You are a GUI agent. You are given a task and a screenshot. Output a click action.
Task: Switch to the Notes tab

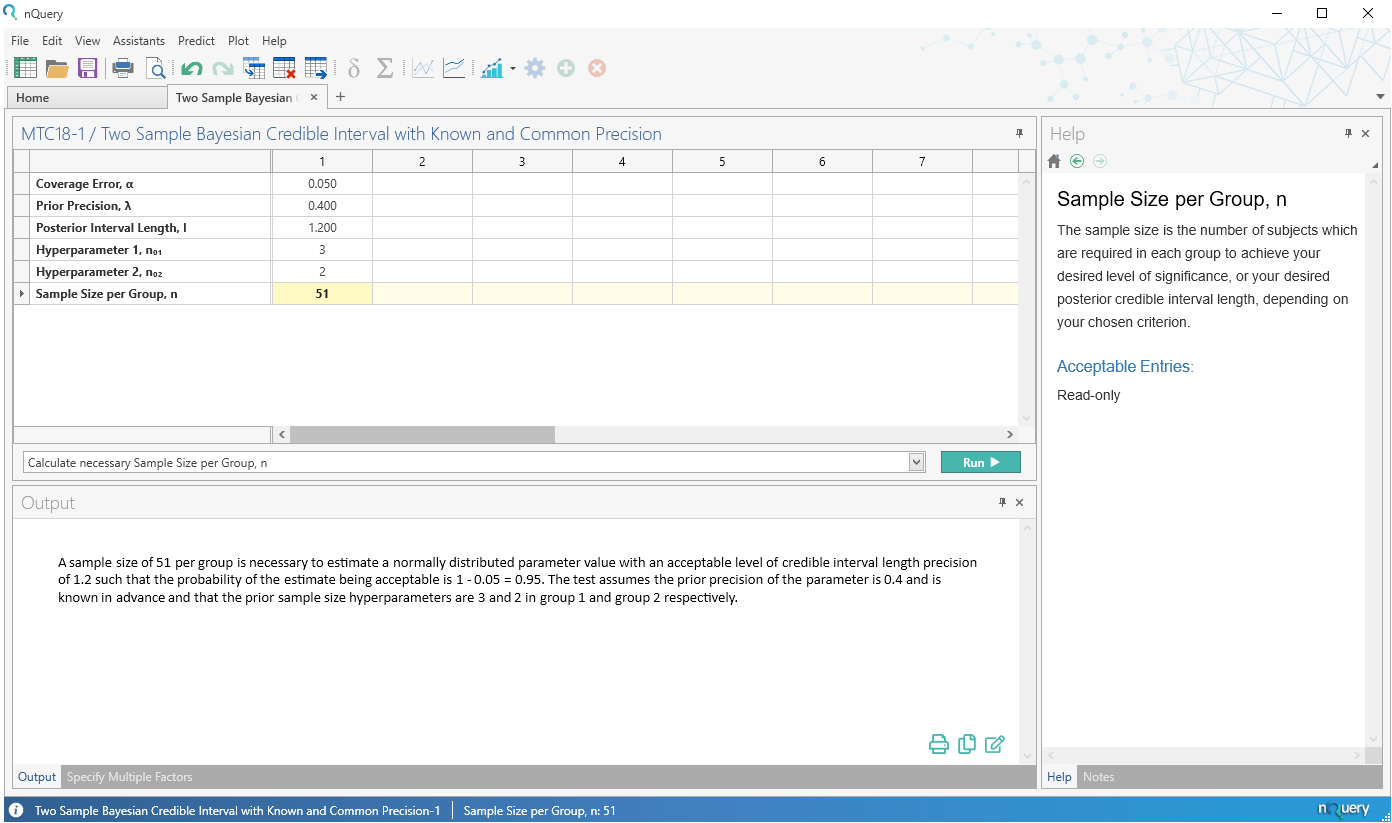(1098, 776)
